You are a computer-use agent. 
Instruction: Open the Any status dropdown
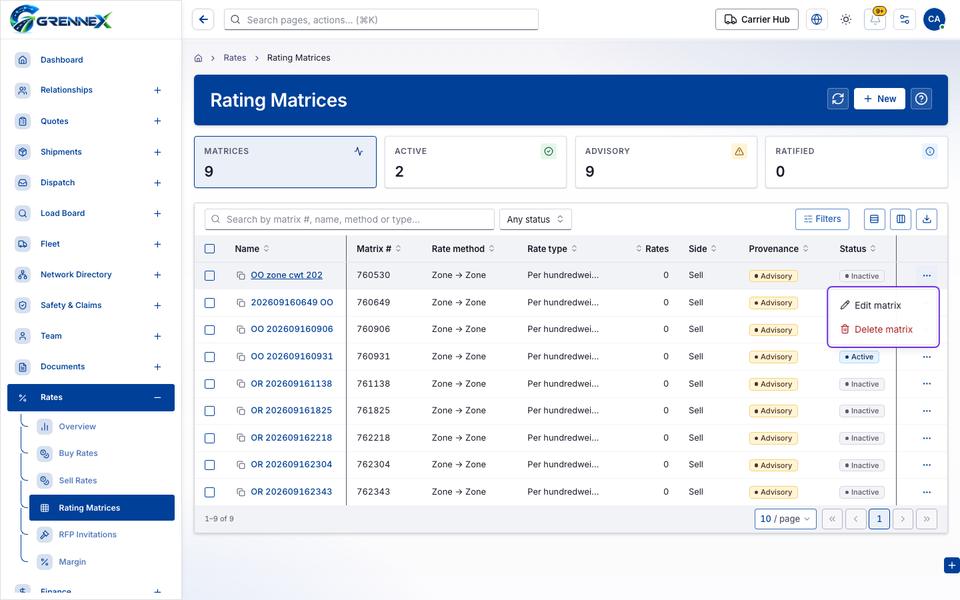tap(536, 219)
